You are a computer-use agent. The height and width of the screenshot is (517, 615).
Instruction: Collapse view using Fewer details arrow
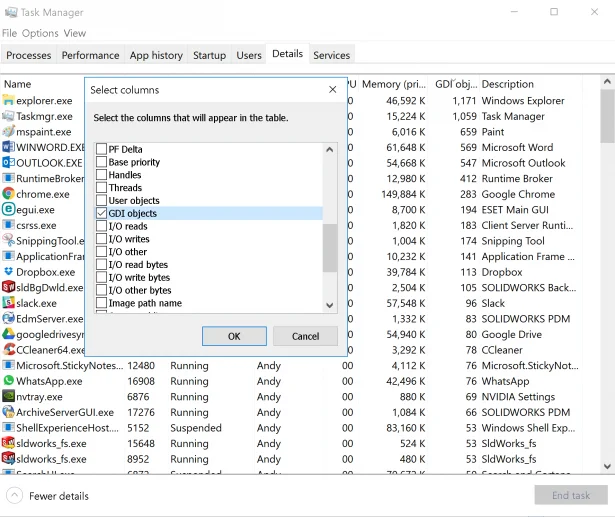pos(14,496)
